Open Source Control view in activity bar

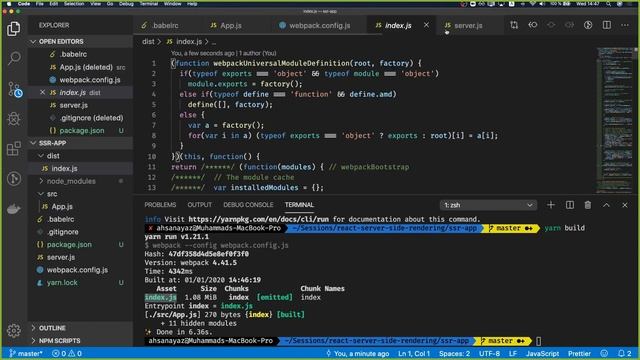15,89
